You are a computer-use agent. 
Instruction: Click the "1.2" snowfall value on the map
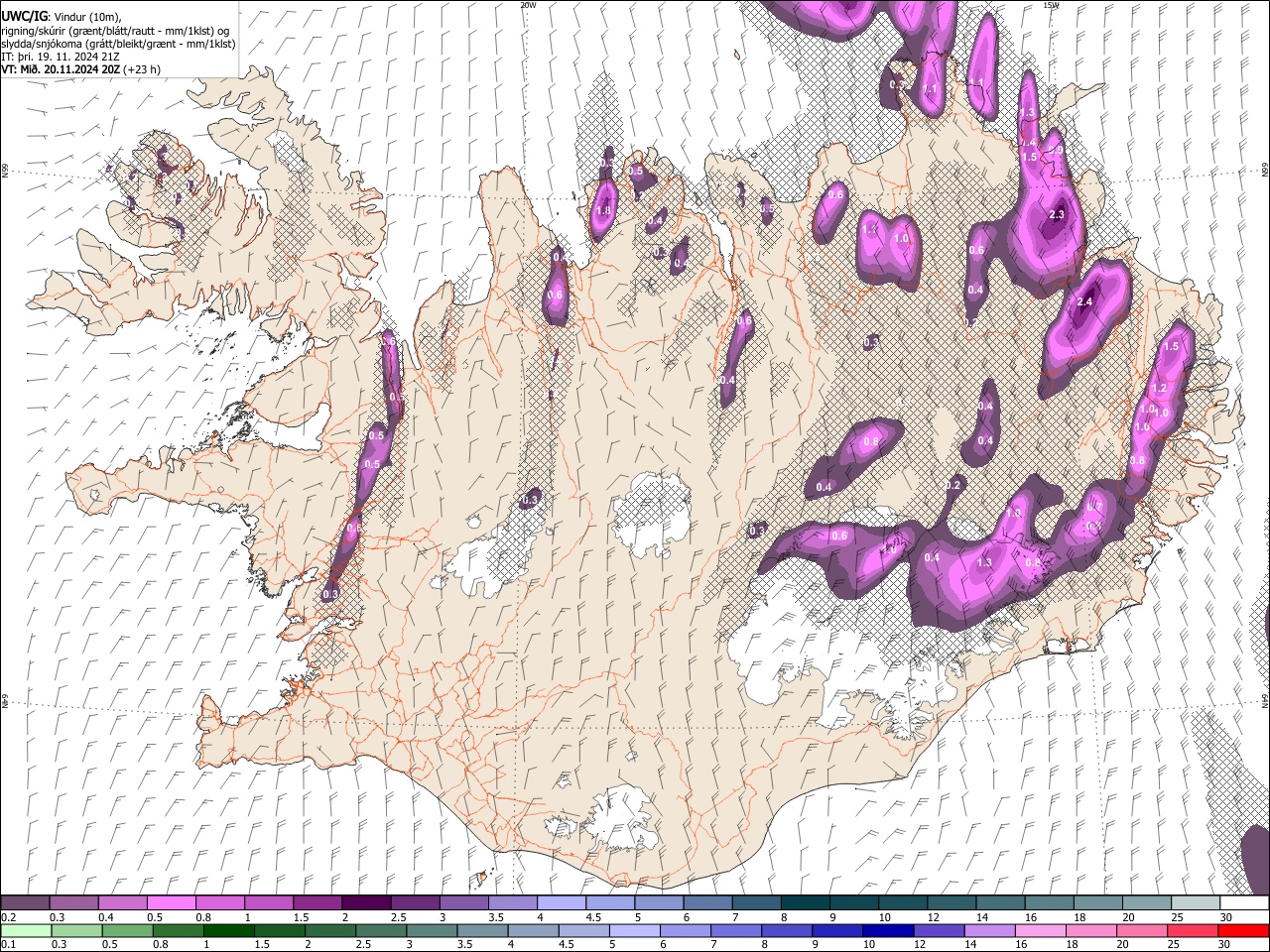tap(1158, 389)
